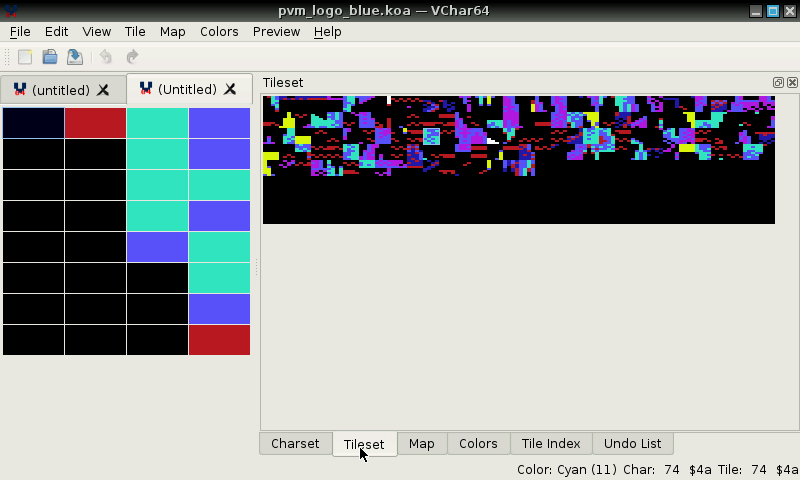Viewport: 800px width, 480px height.
Task: Switch to the Tileset tab
Action: [x=364, y=444]
